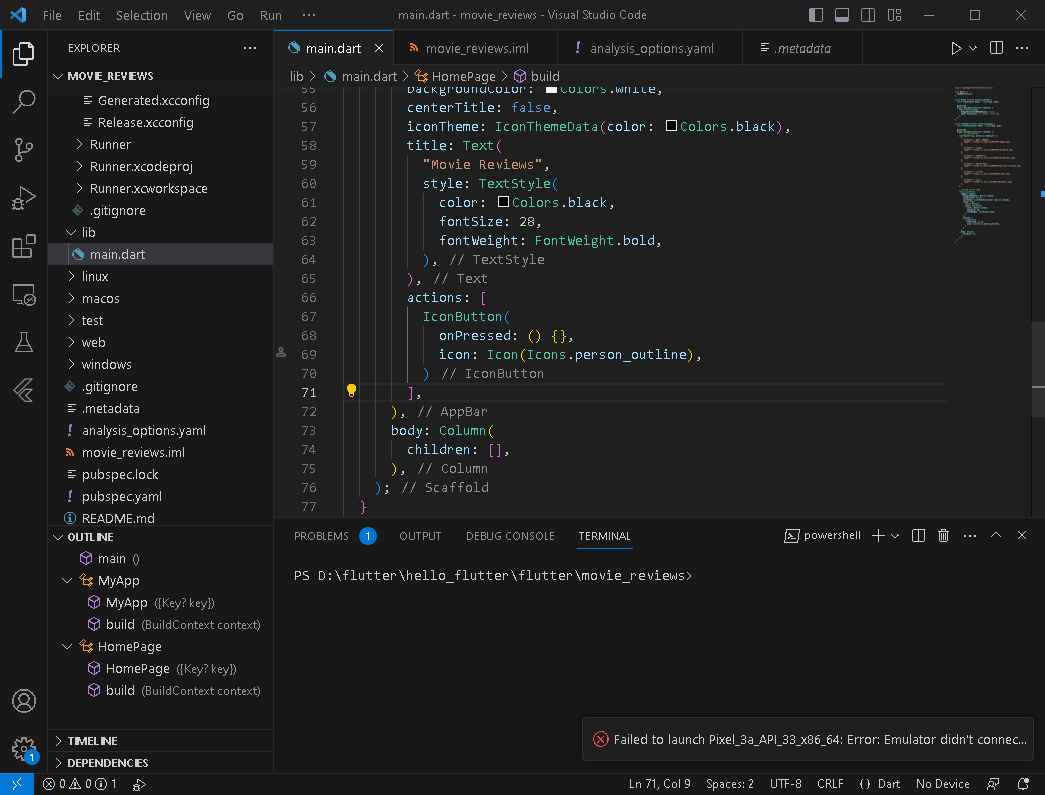
Task: Show errors and warnings count in status bar
Action: 79,784
